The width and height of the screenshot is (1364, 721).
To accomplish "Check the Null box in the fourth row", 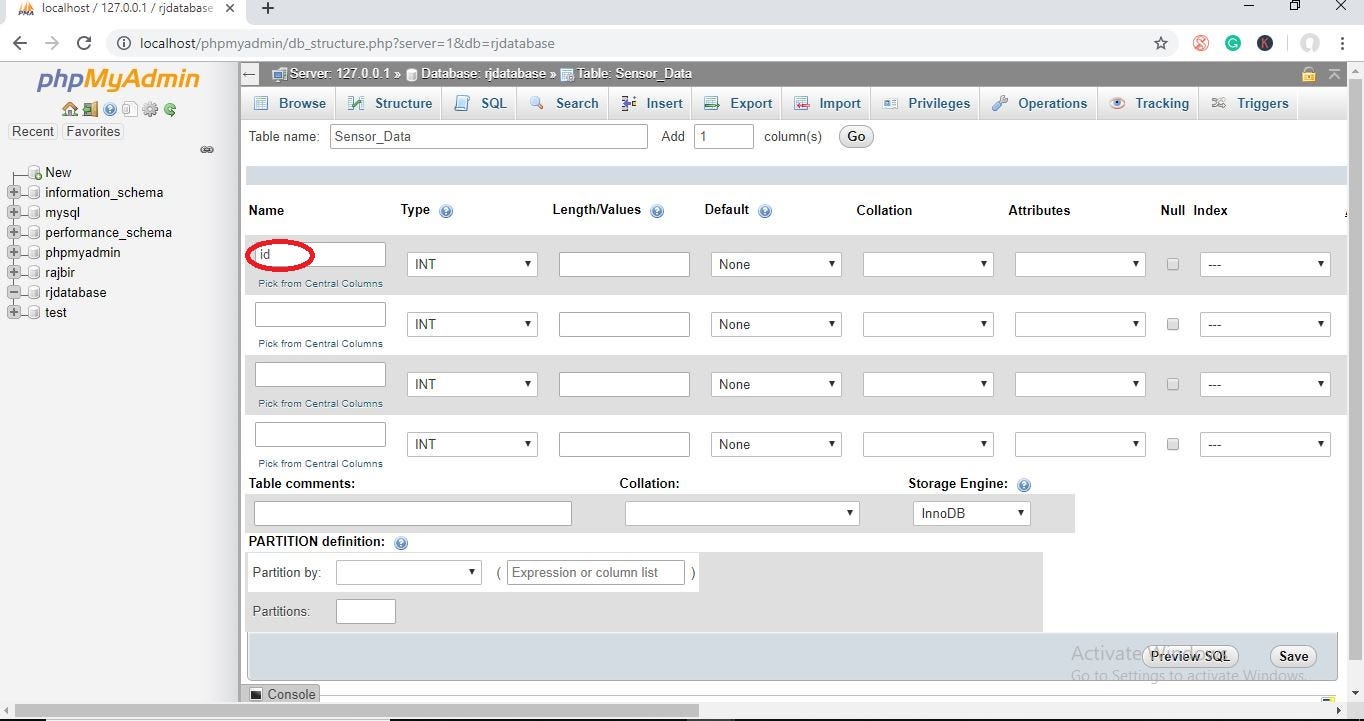I will coord(1172,444).
